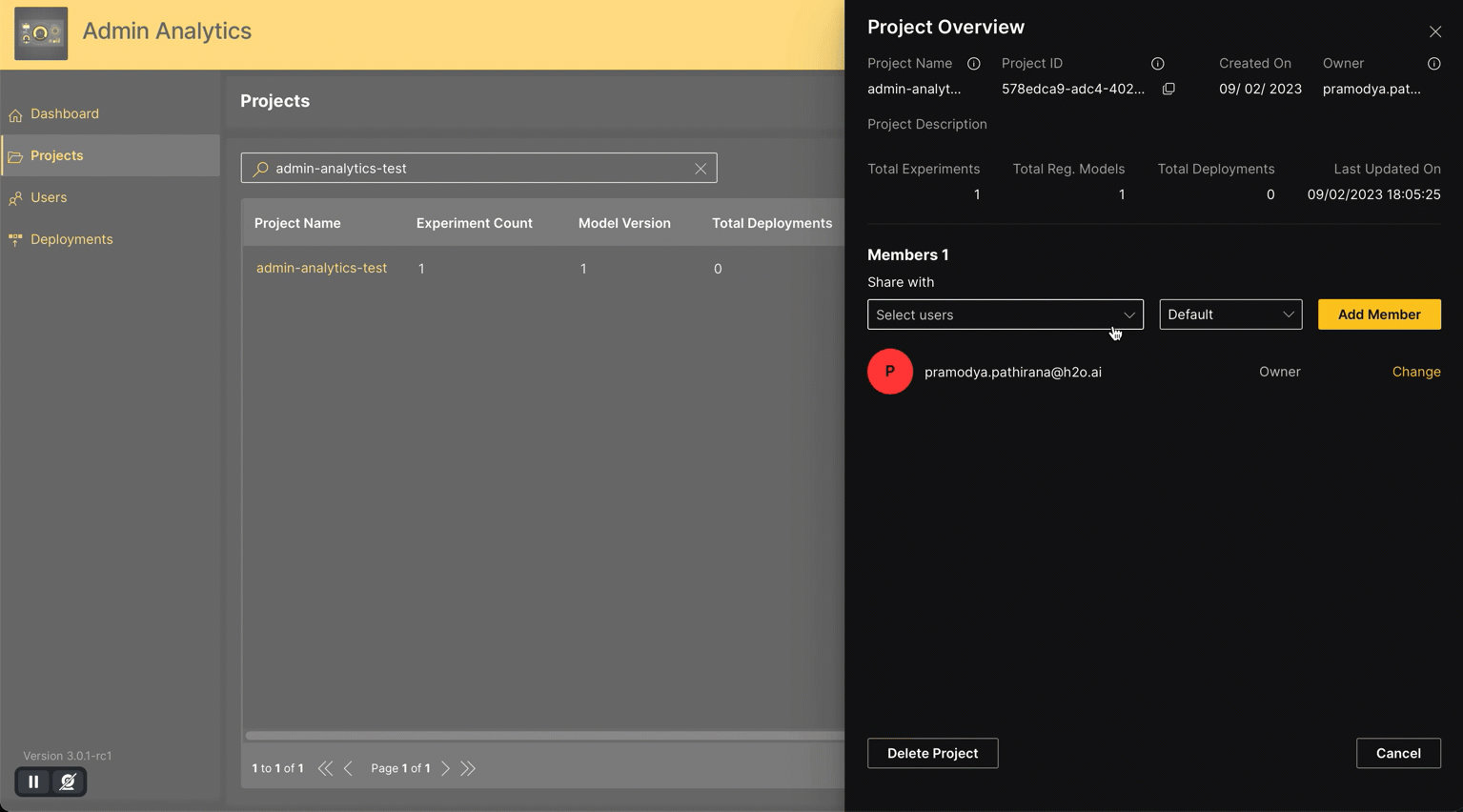The width and height of the screenshot is (1463, 812).
Task: Click the crossed-out circle icon at bottom left
Action: click(x=68, y=782)
